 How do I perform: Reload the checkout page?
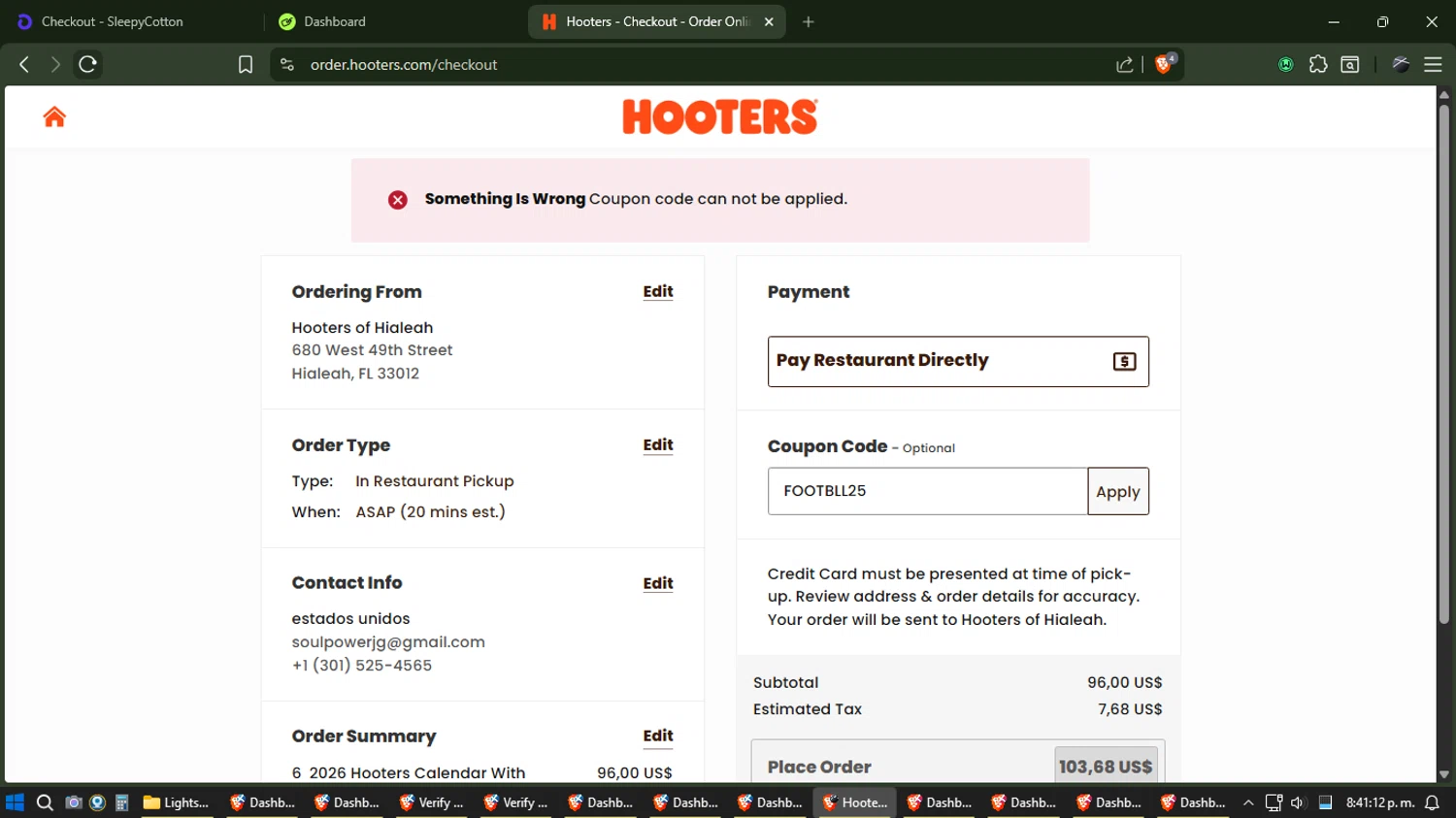pos(87,64)
